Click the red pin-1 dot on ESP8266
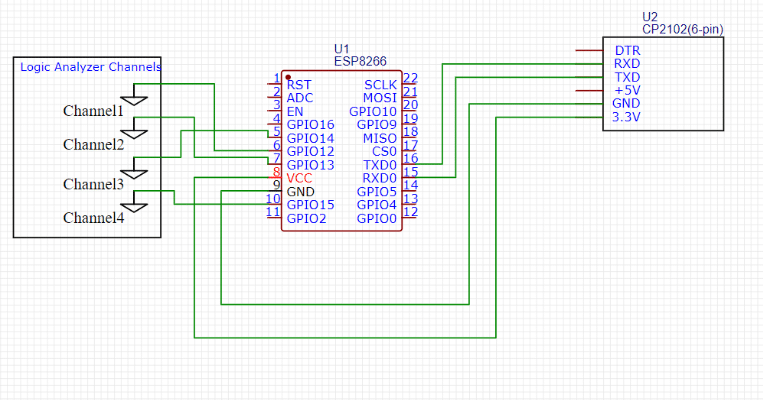This screenshot has width=763, height=413. (288, 76)
